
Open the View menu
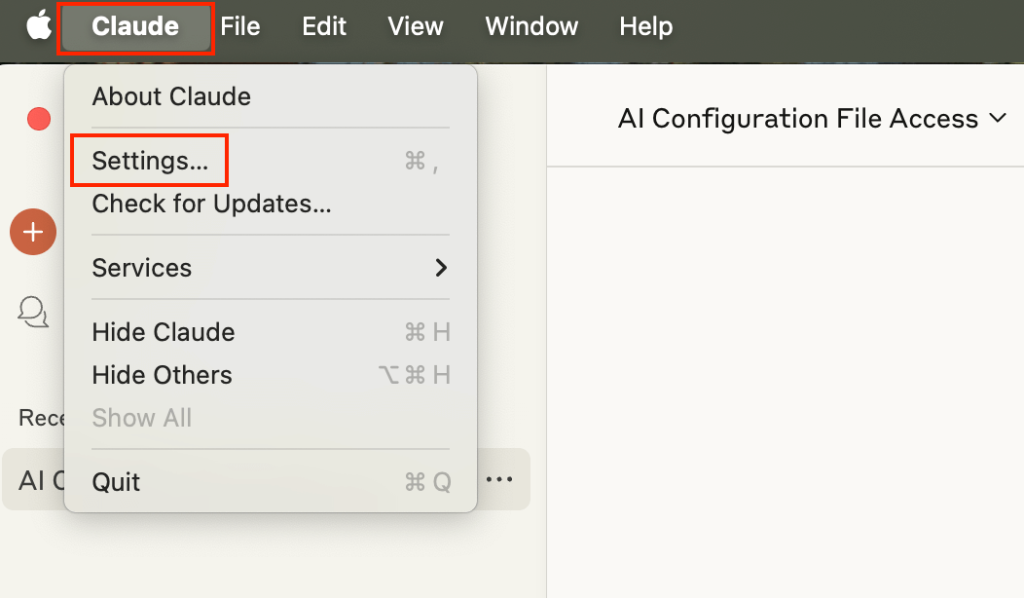click(x=415, y=27)
